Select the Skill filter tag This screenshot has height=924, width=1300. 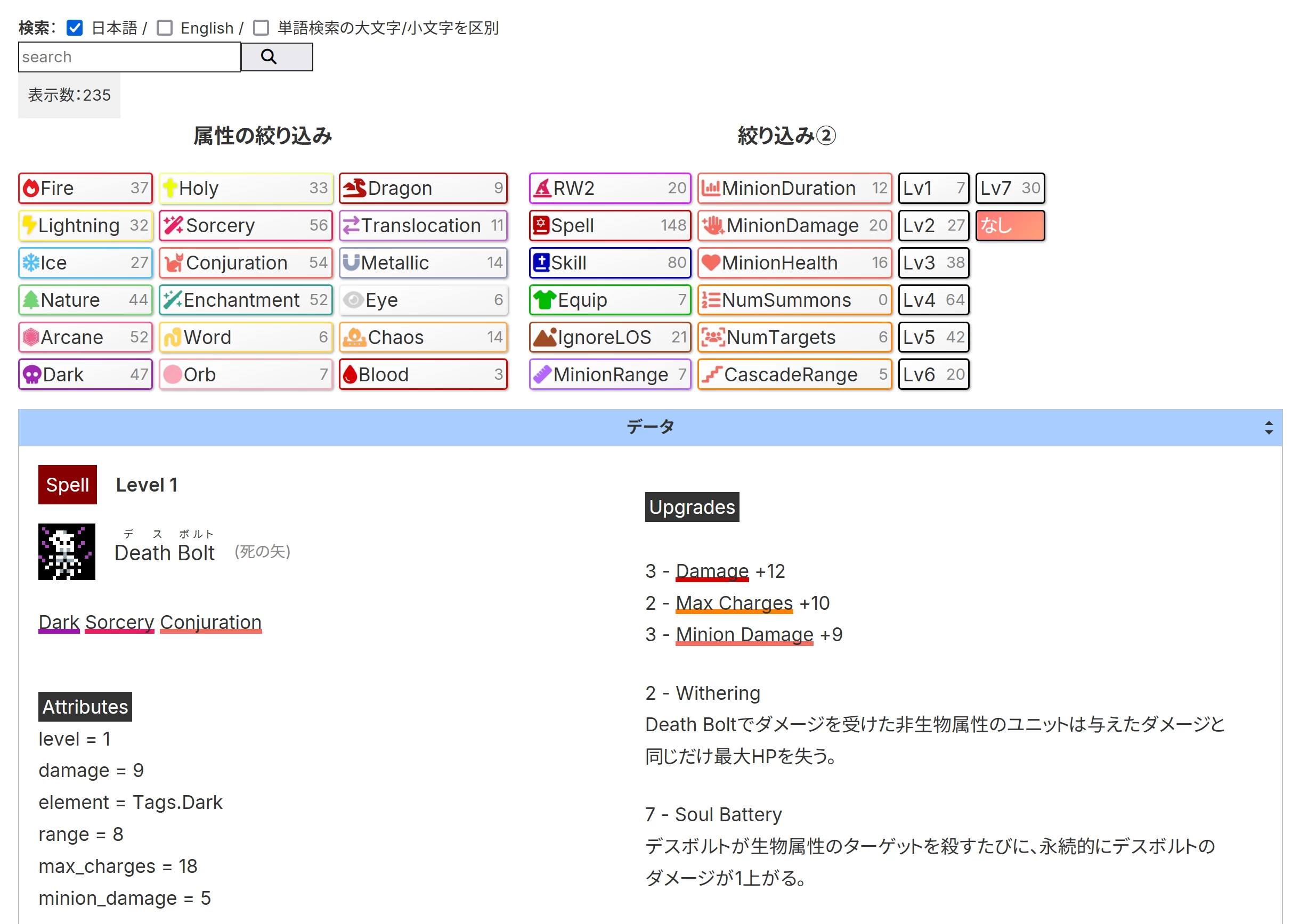click(609, 263)
